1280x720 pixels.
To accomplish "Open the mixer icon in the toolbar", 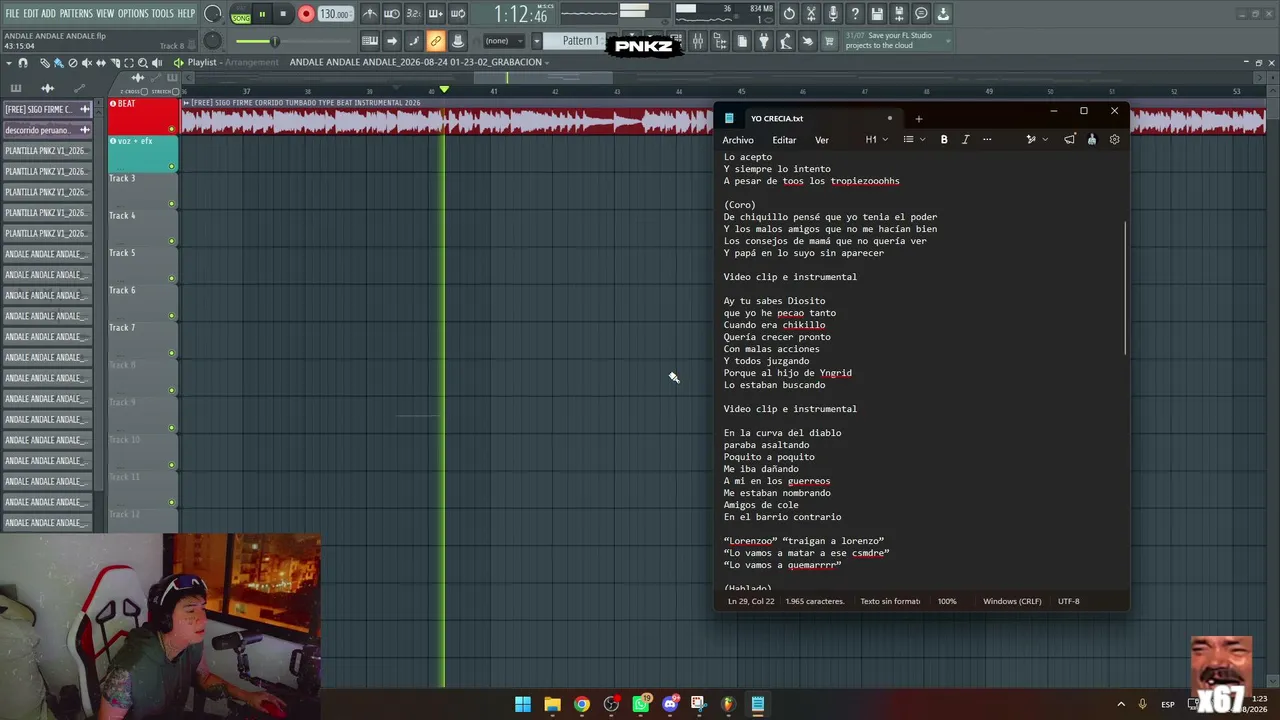I will click(x=698, y=41).
